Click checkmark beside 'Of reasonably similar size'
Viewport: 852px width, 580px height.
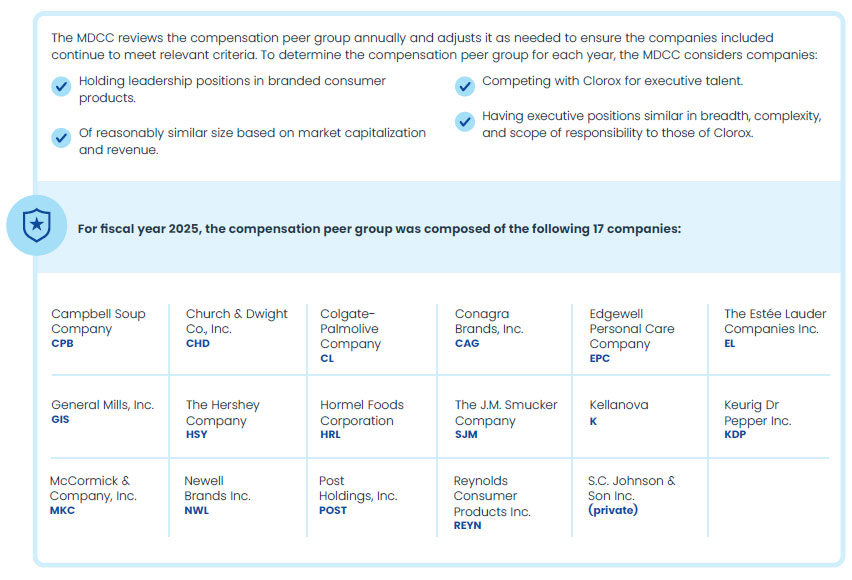click(x=62, y=136)
